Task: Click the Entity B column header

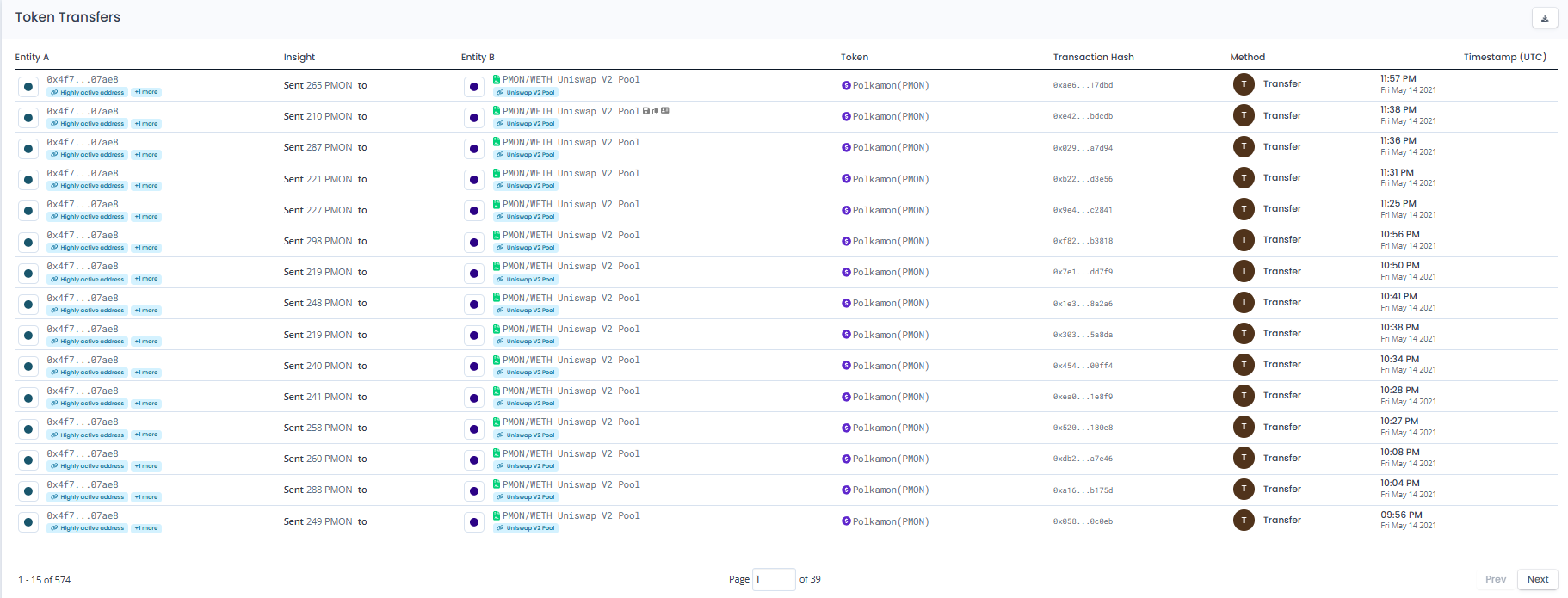Action: [x=478, y=58]
